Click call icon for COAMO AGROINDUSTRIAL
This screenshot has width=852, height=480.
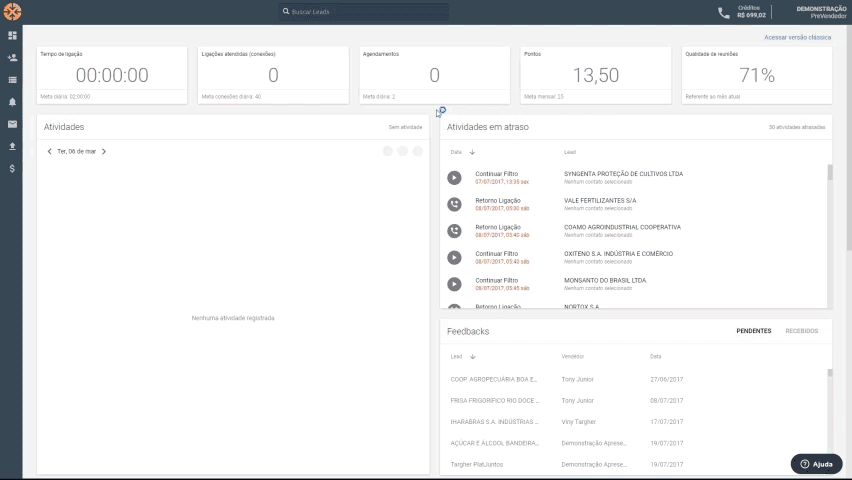454,231
